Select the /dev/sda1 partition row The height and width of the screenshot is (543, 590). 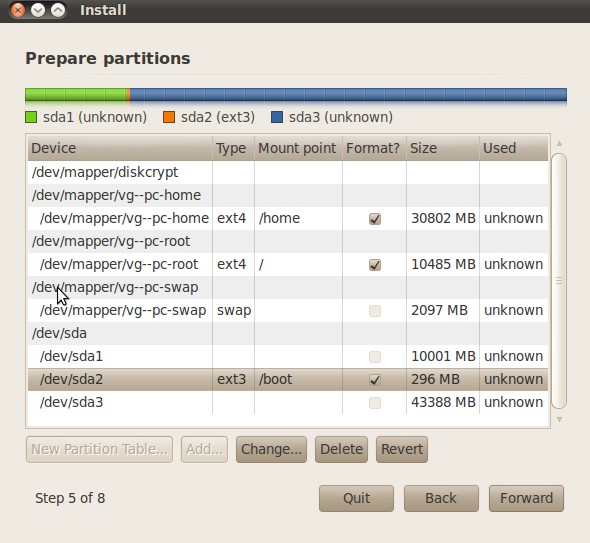point(288,356)
